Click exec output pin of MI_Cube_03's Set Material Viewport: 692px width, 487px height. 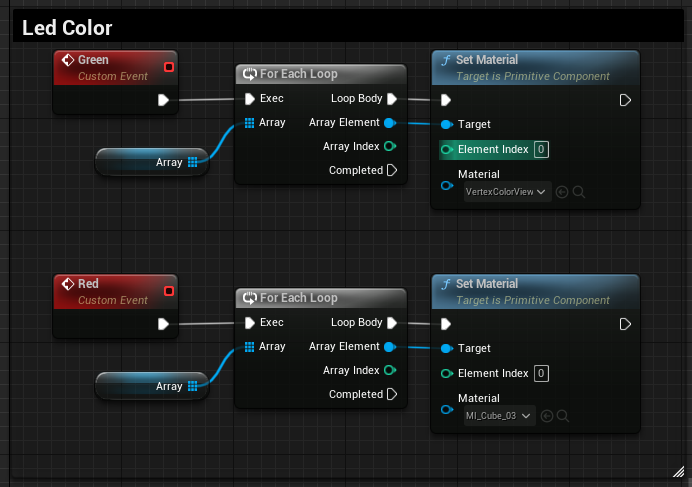pos(625,324)
